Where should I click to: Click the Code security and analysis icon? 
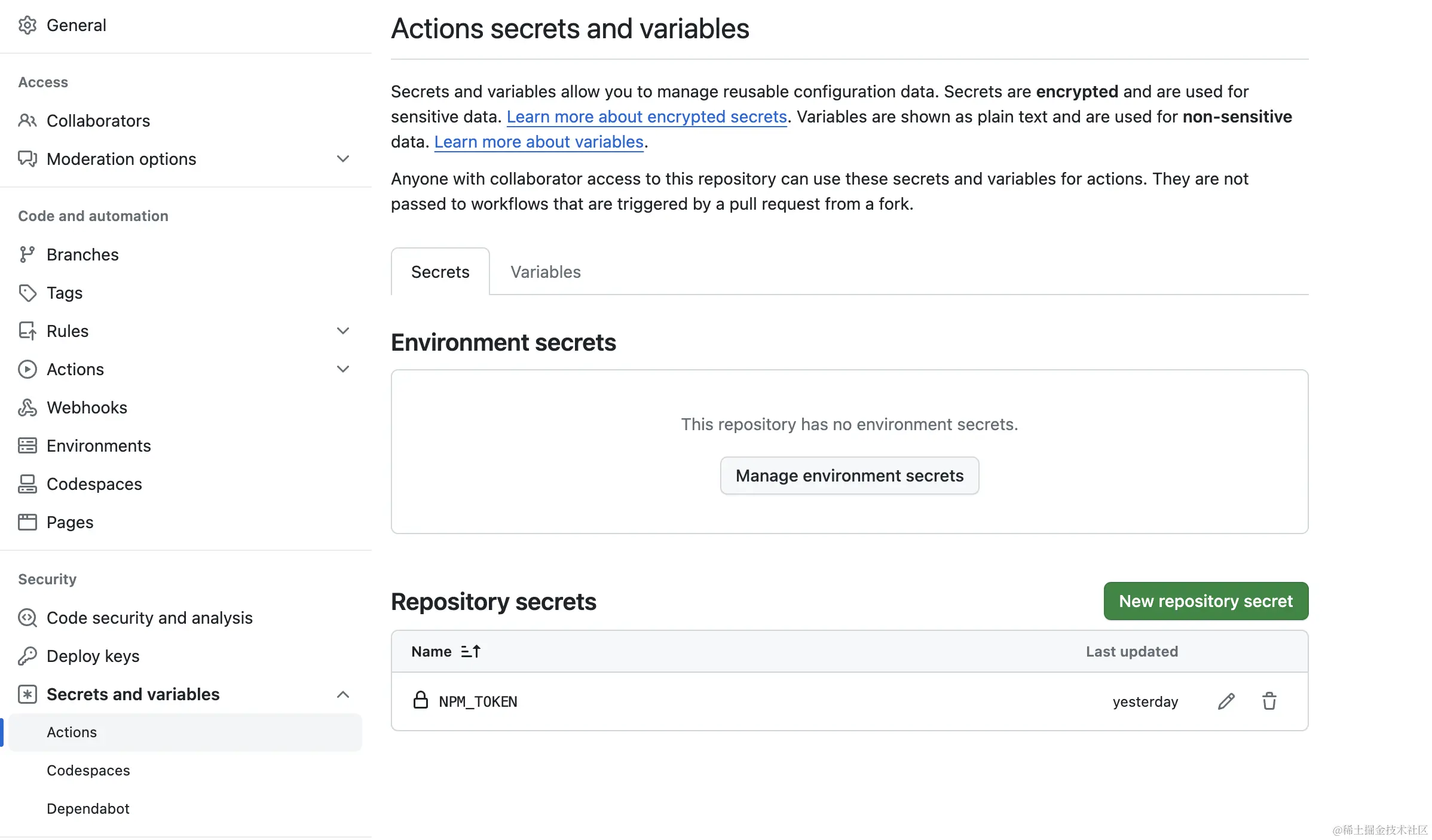[x=27, y=618]
